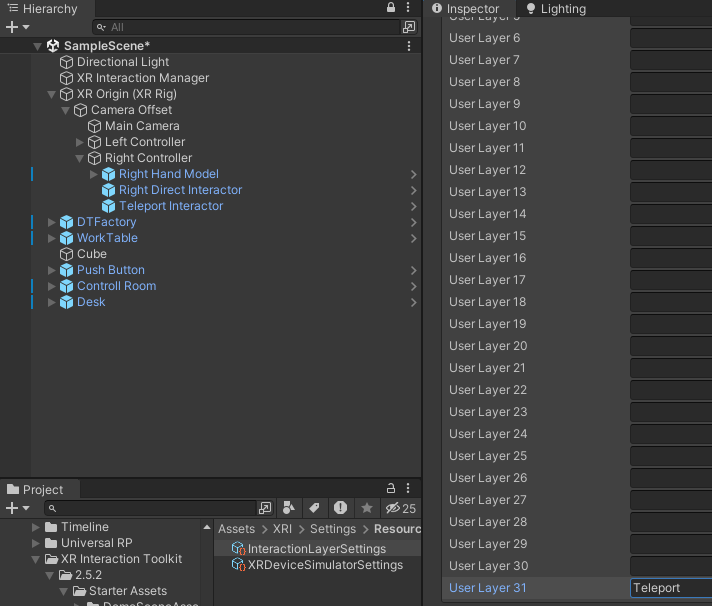
Task: Open the Hierarchy create plus dropdown
Action: [17, 27]
